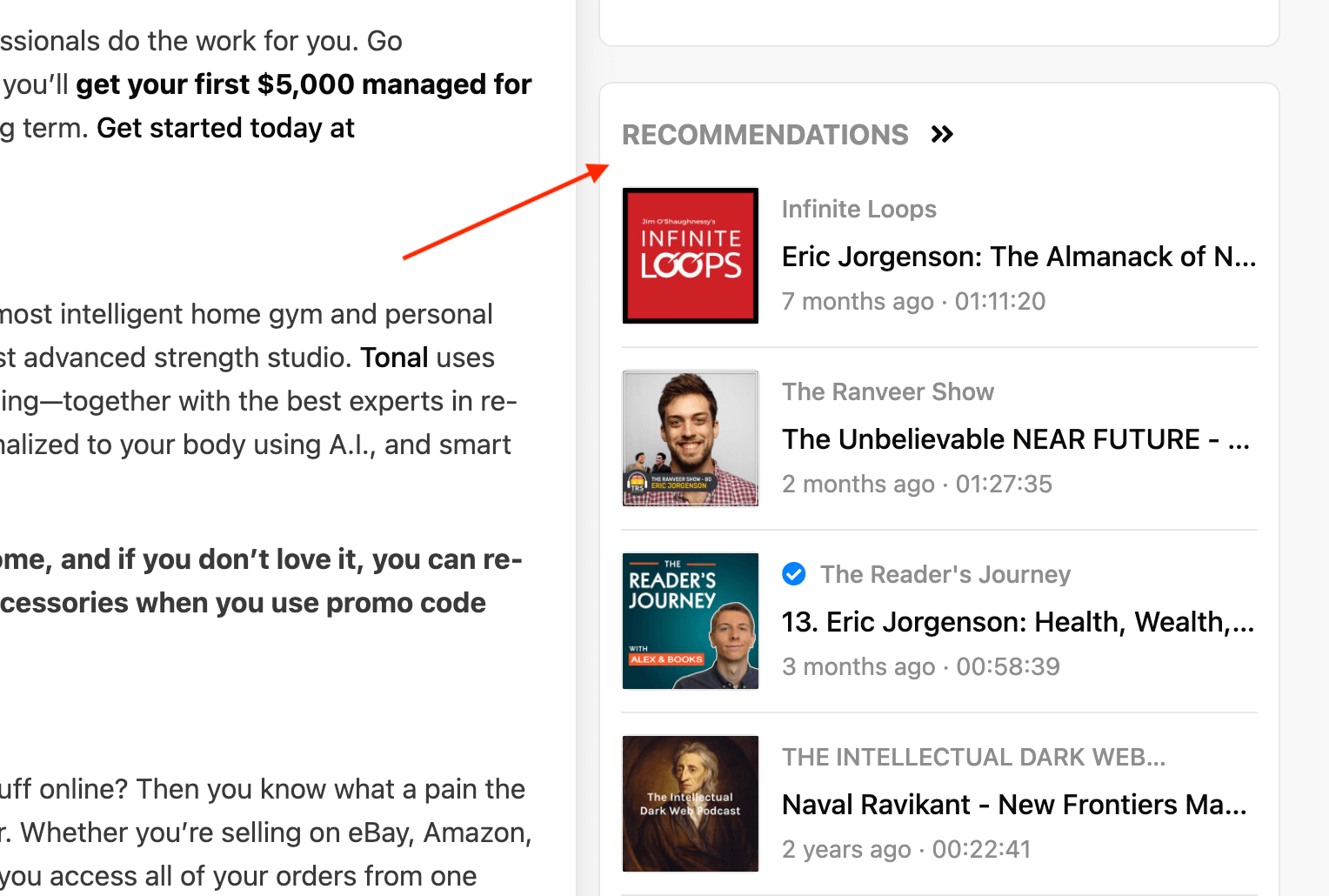
Task: Open The Unbelievable NEAR FUTURE episode
Action: click(x=1016, y=439)
